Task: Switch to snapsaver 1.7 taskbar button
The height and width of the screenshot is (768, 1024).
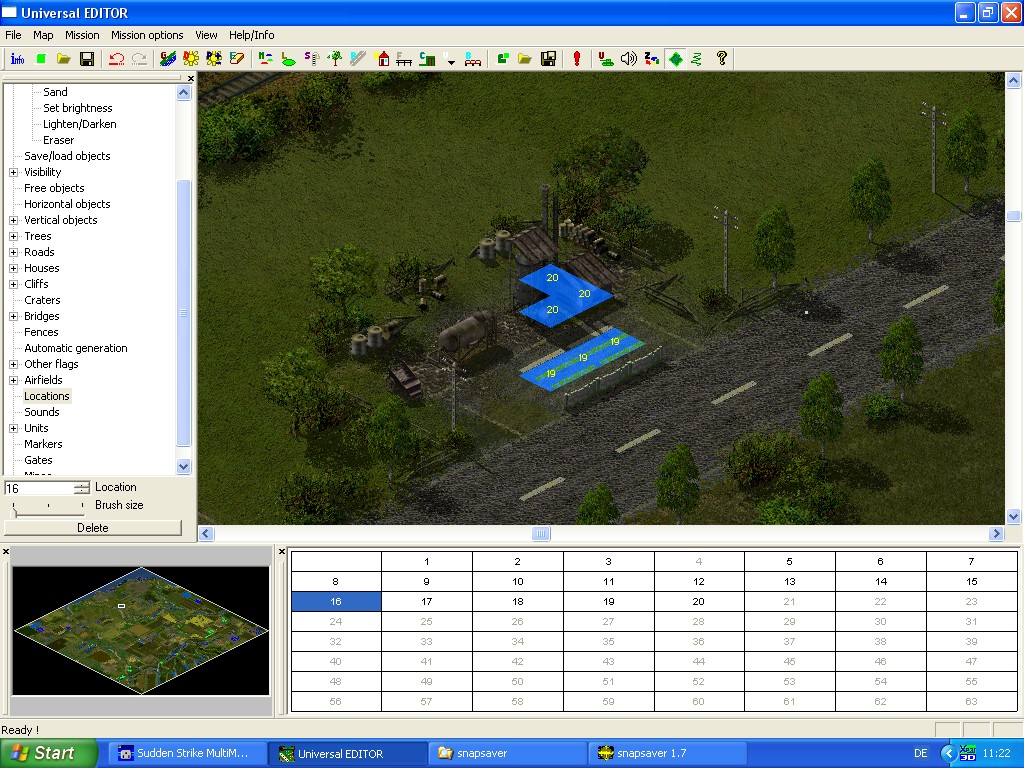Action: (x=667, y=753)
